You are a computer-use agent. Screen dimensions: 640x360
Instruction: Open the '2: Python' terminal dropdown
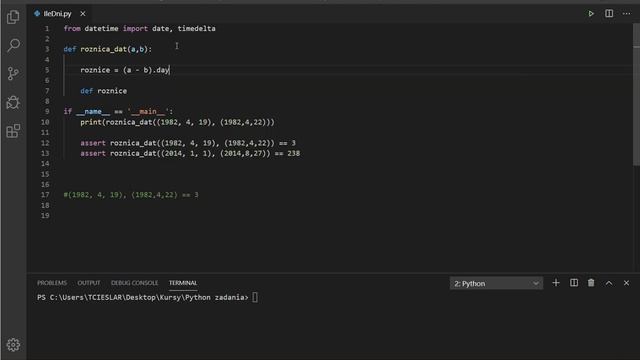click(496, 283)
